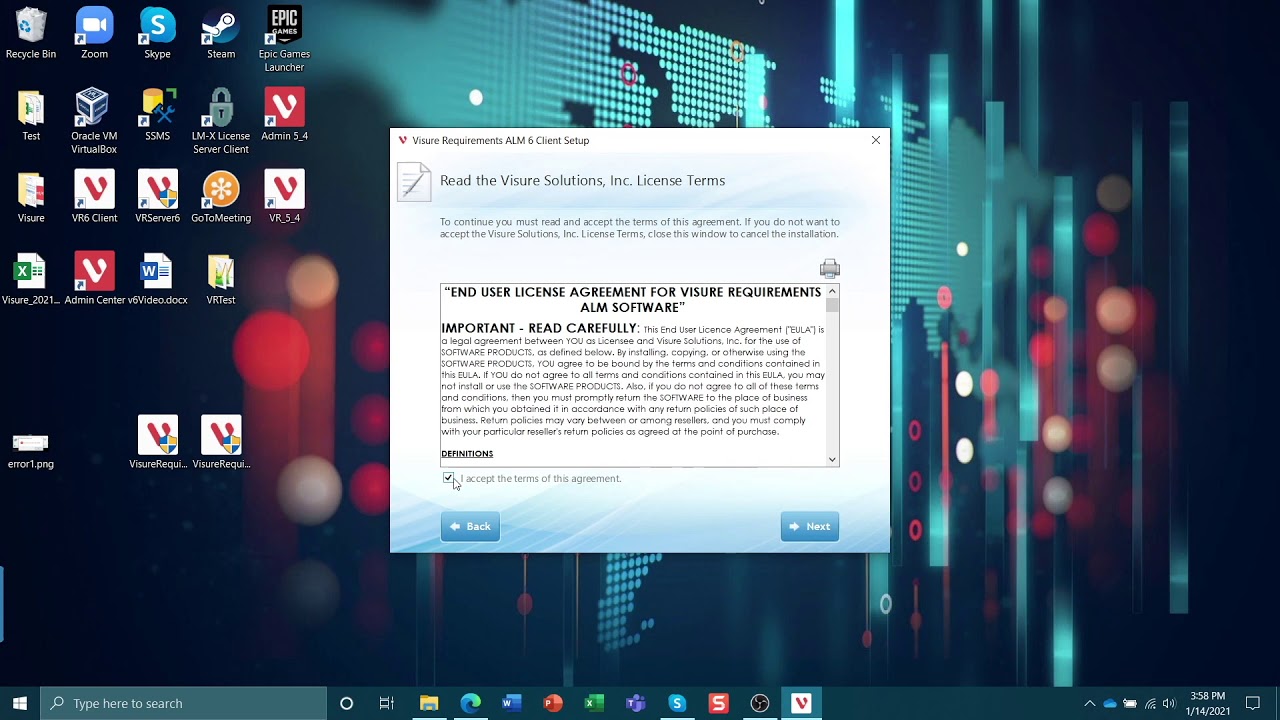The height and width of the screenshot is (720, 1280).
Task: Select the Visure_2021 Excel file icon
Action: [31, 279]
